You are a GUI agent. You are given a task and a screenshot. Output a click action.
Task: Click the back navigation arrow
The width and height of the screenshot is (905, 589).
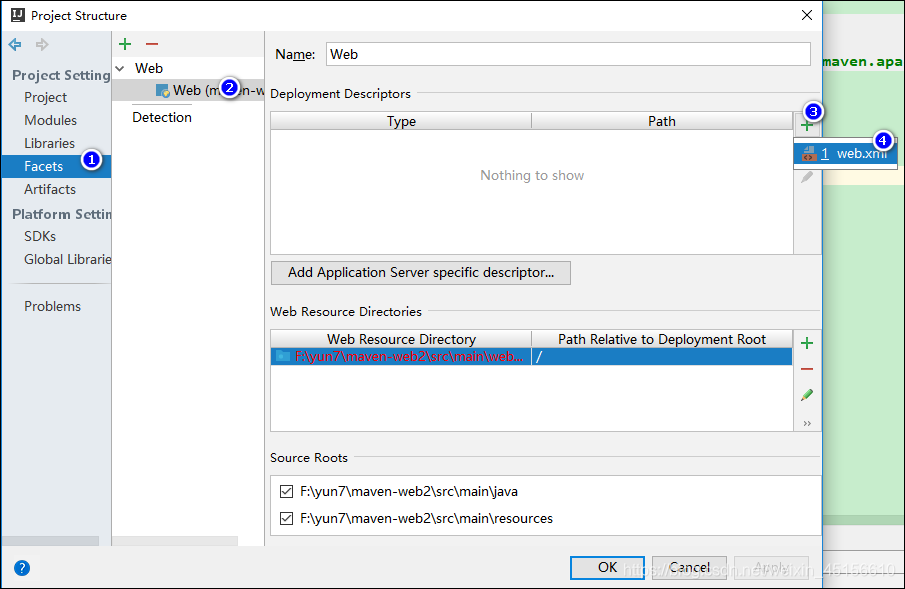pos(15,44)
